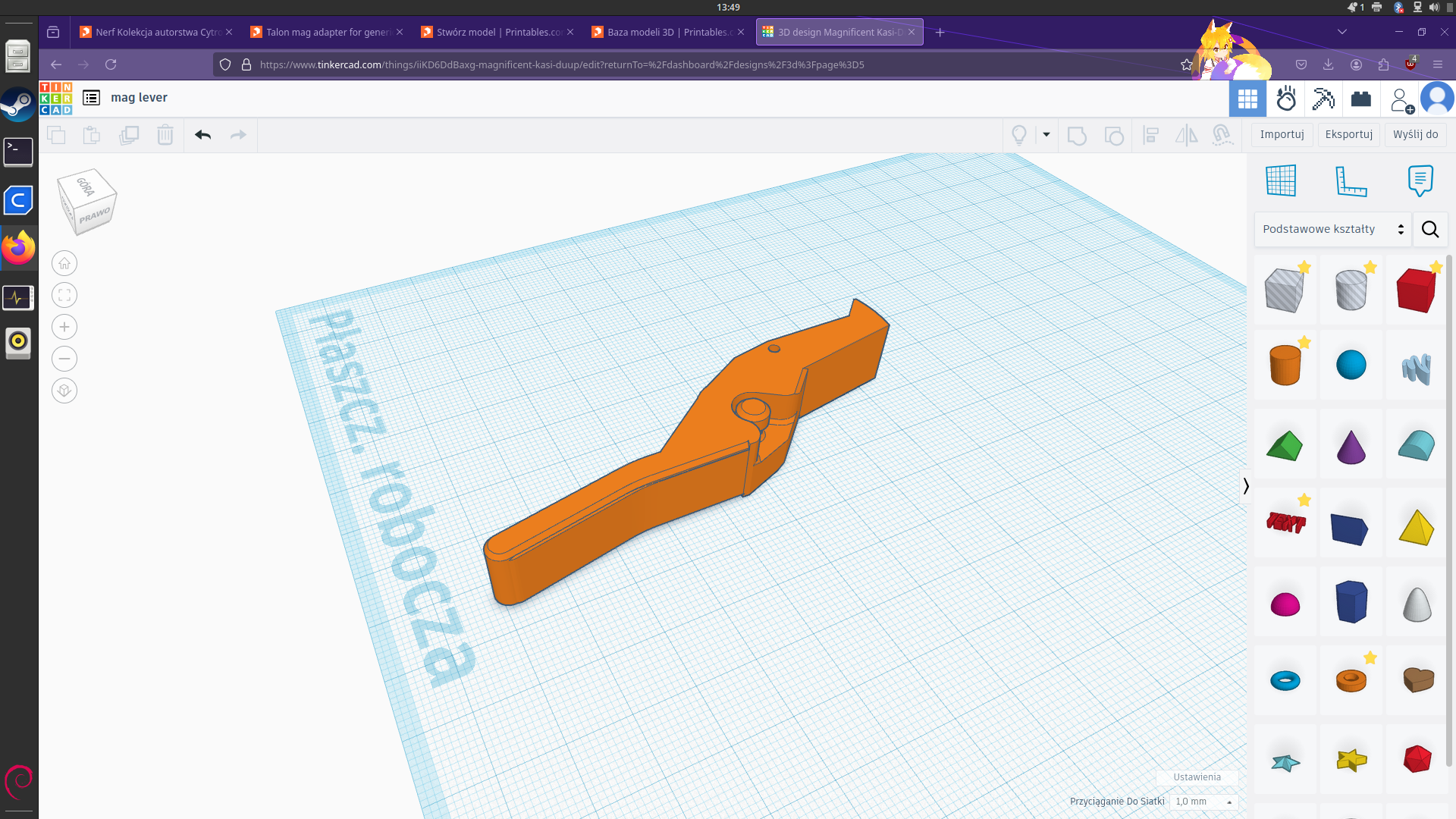The image size is (1456, 819).
Task: Open the user profile avatar
Action: 1437,99
